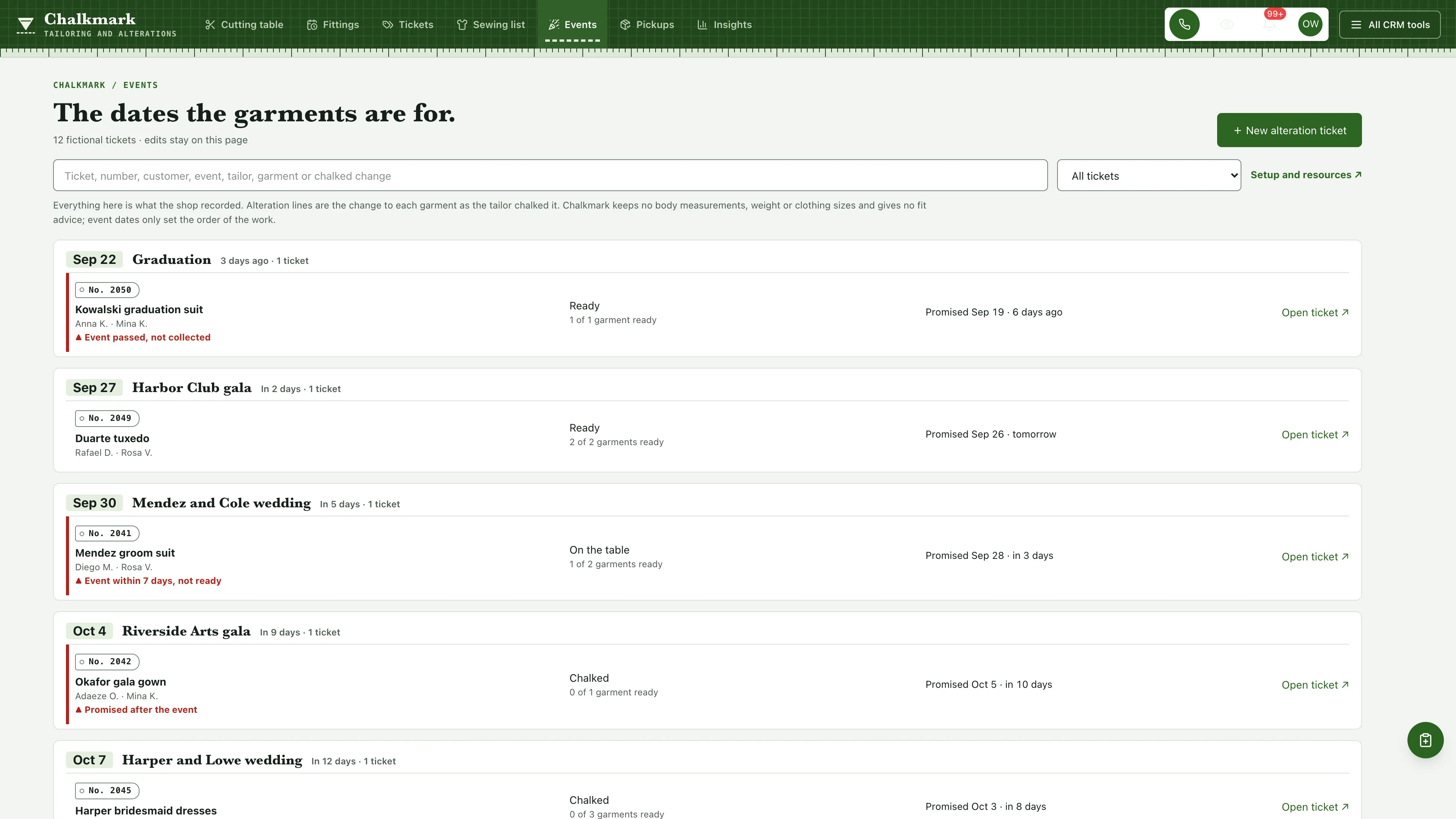Click 'Promised after the event' warning

pyautogui.click(x=136, y=710)
